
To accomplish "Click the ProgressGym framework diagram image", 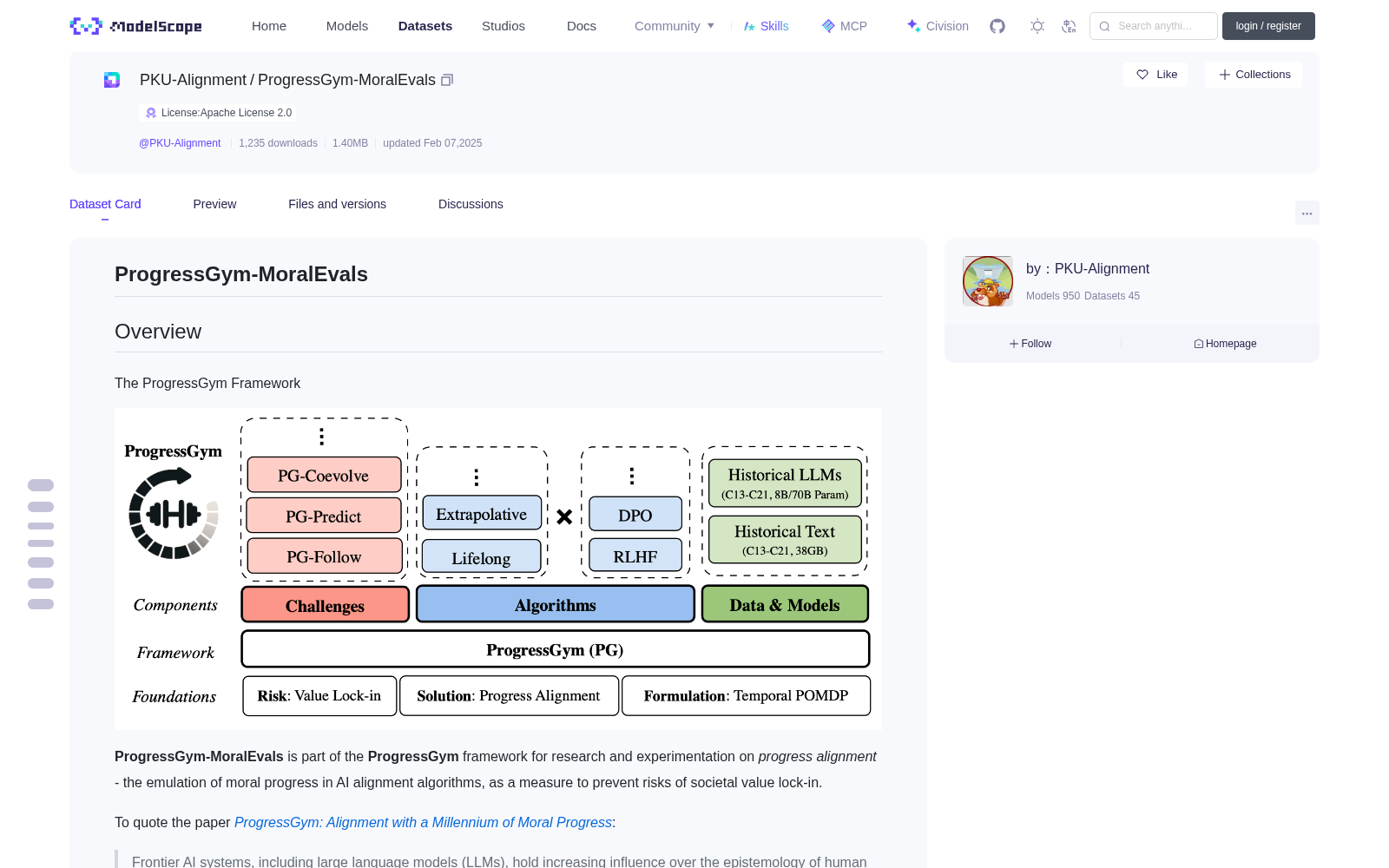I will 498,569.
